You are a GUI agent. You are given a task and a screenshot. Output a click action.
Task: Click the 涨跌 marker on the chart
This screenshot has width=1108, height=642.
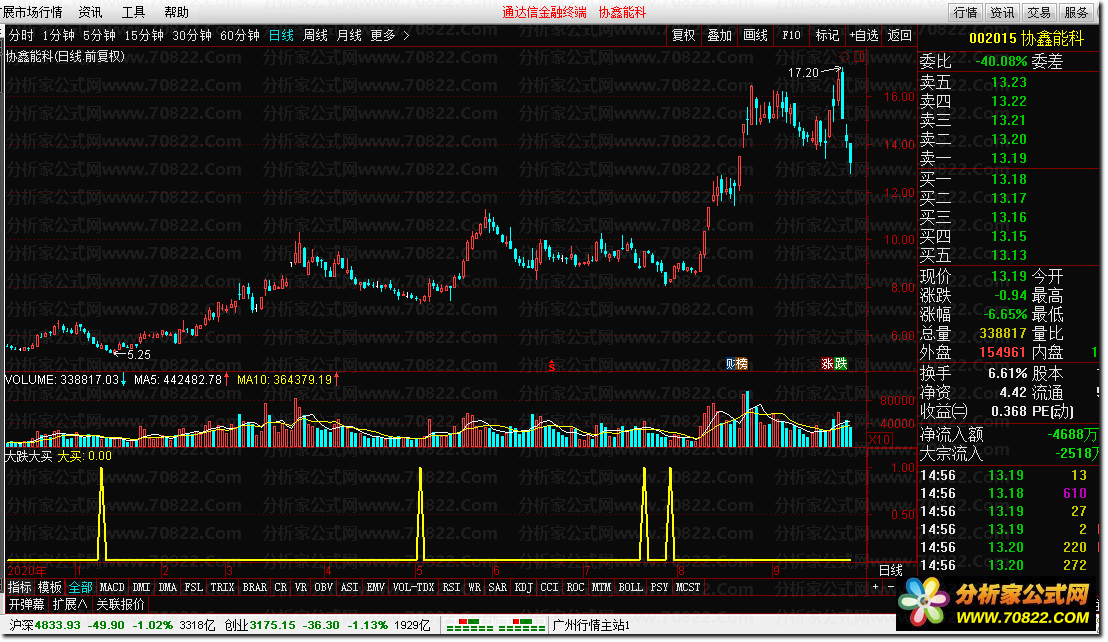(834, 364)
